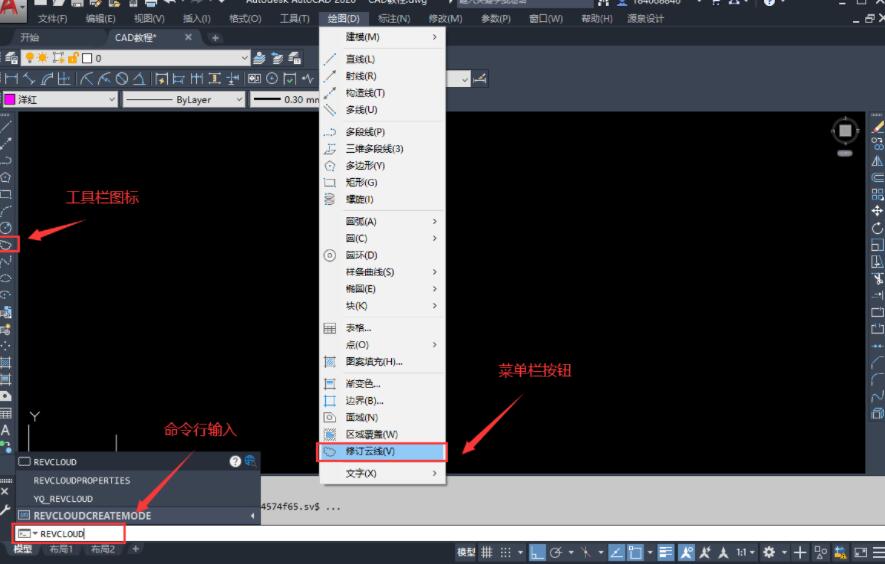The width and height of the screenshot is (885, 564).
Task: Toggle lineweight display in status bar
Action: [x=666, y=552]
